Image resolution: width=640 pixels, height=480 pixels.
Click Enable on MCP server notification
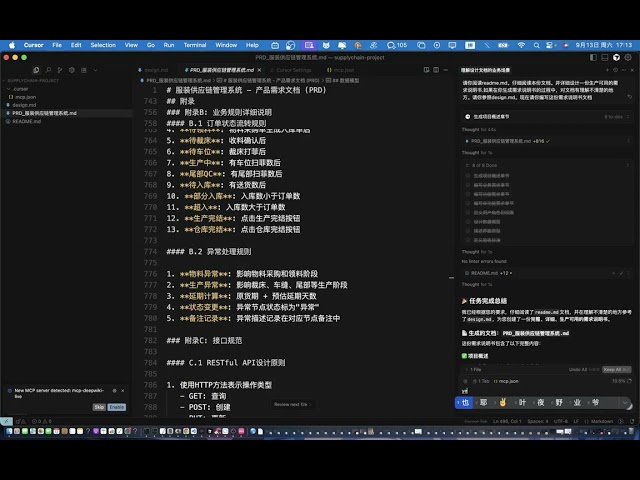117,407
